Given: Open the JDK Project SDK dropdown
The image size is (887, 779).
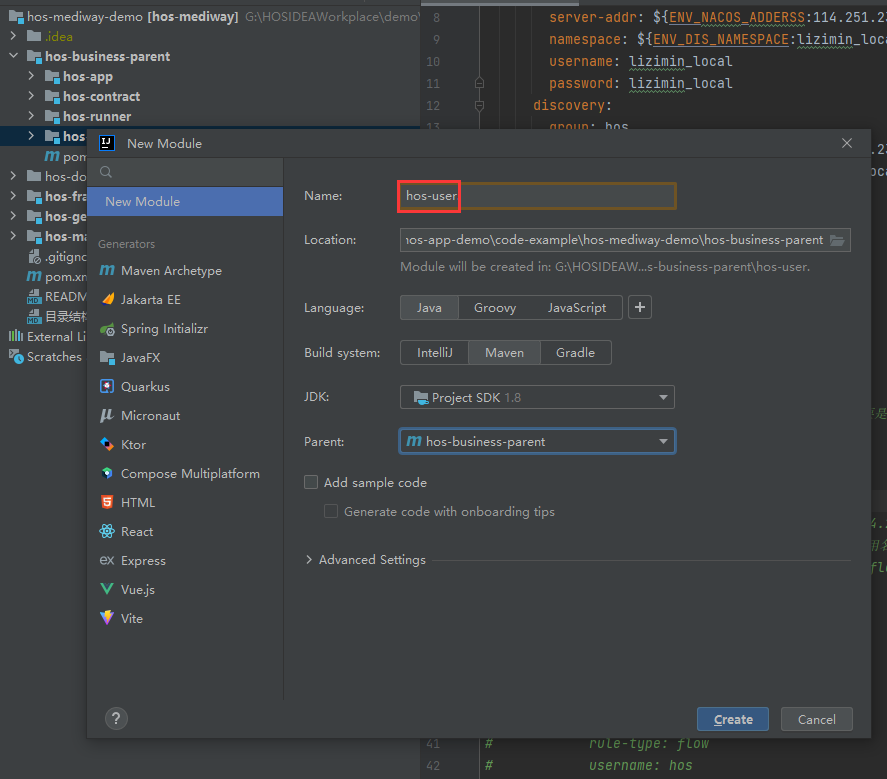Looking at the screenshot, I should pyautogui.click(x=537, y=398).
